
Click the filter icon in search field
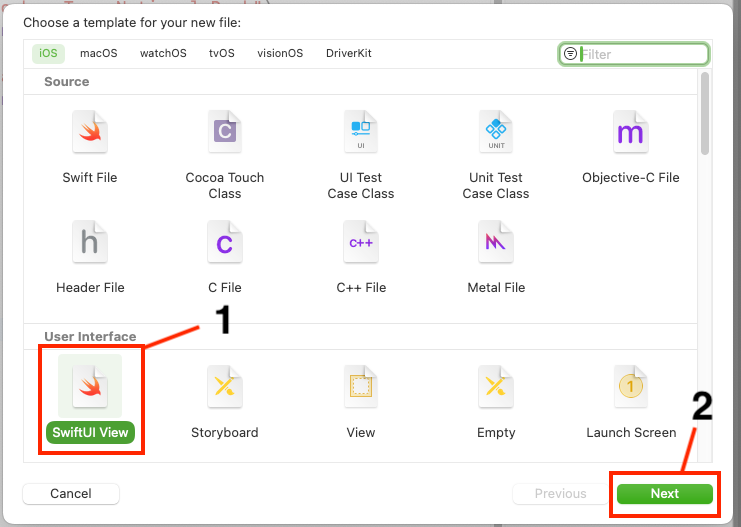click(571, 54)
